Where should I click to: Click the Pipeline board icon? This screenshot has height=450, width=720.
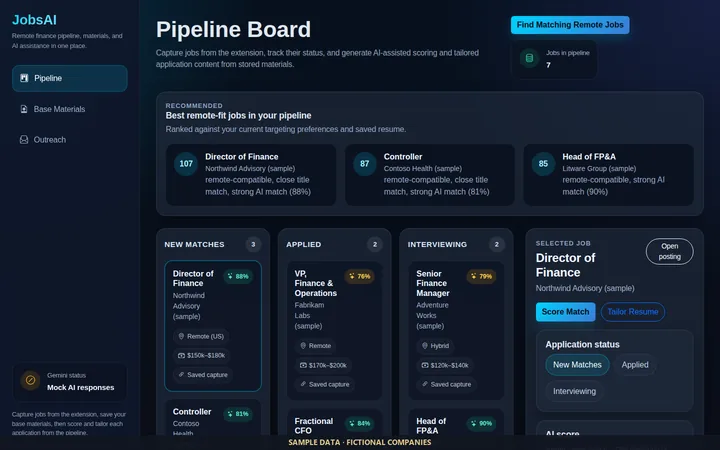pyautogui.click(x=24, y=78)
